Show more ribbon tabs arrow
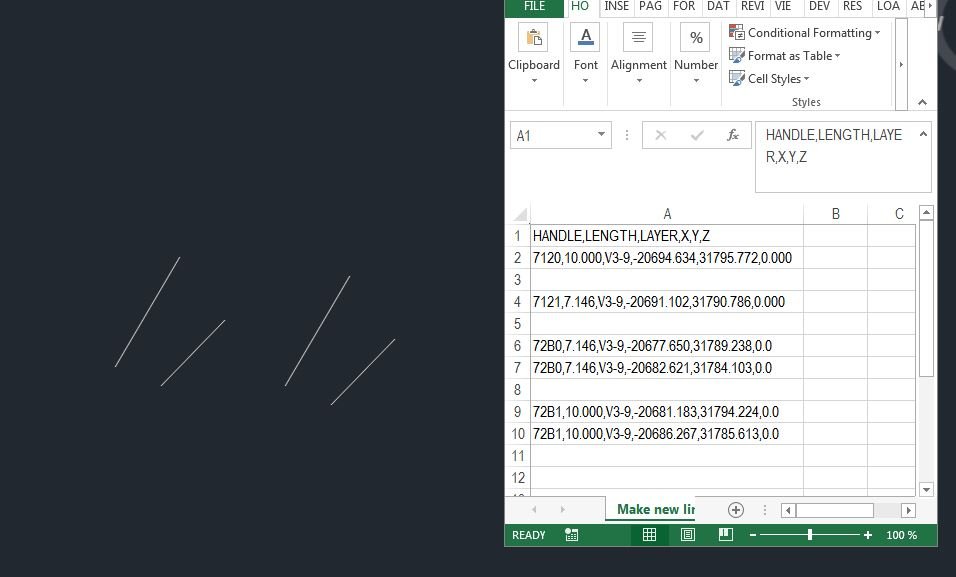Viewport: 956px width, 577px height. pos(930,6)
